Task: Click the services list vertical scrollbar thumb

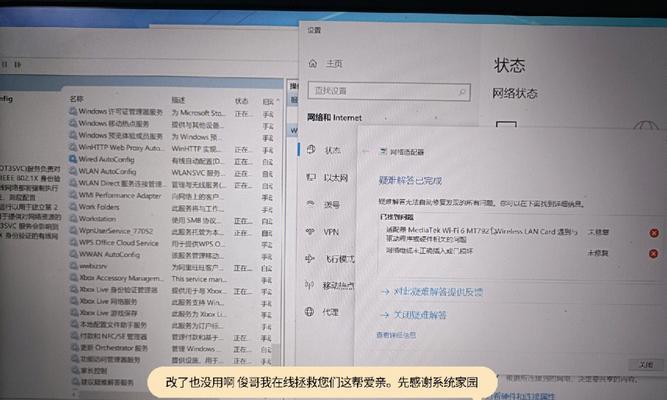Action: click(277, 355)
